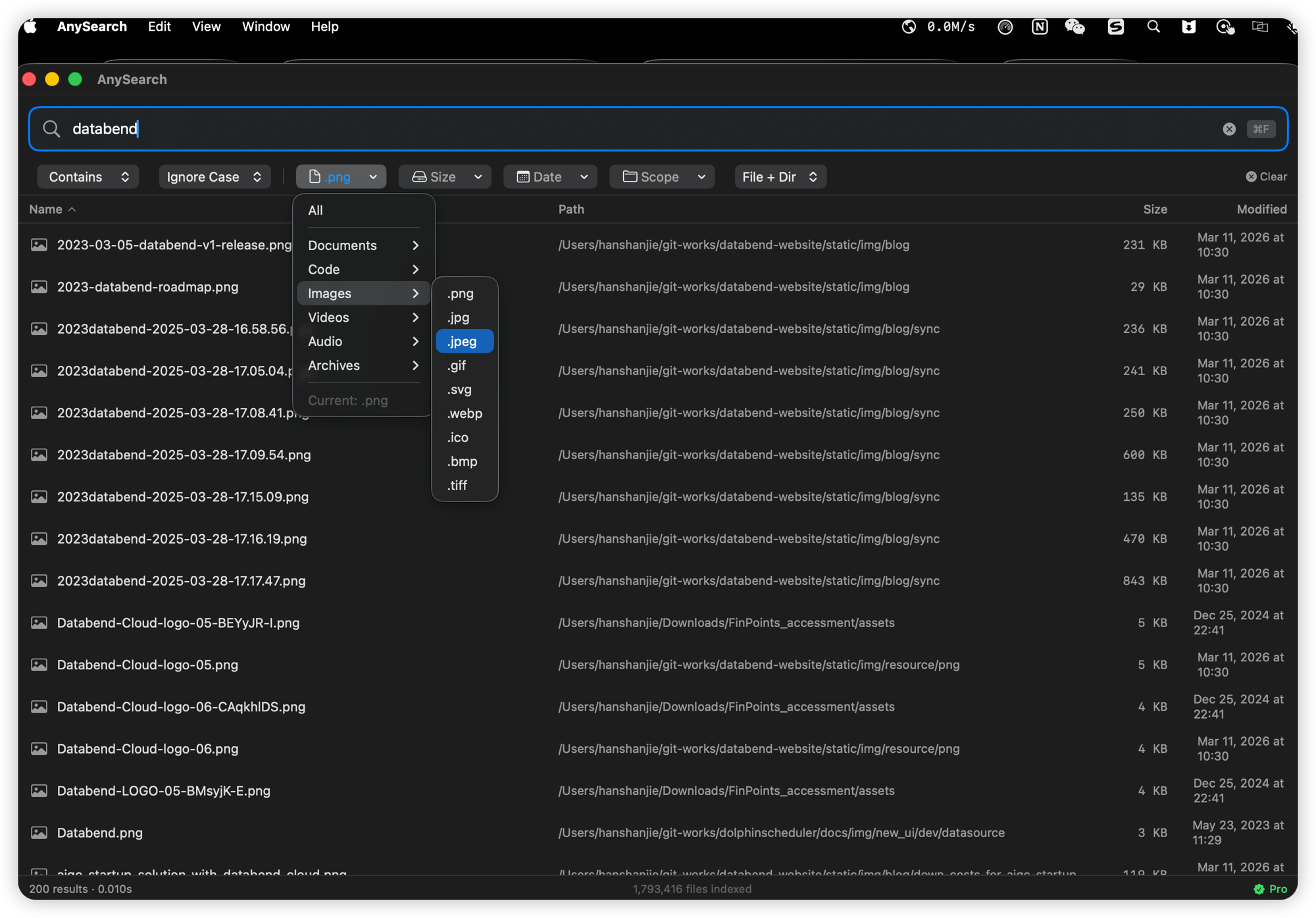Open Notion from the menu bar icon
Viewport: 1316px width, 918px height.
(x=1040, y=26)
